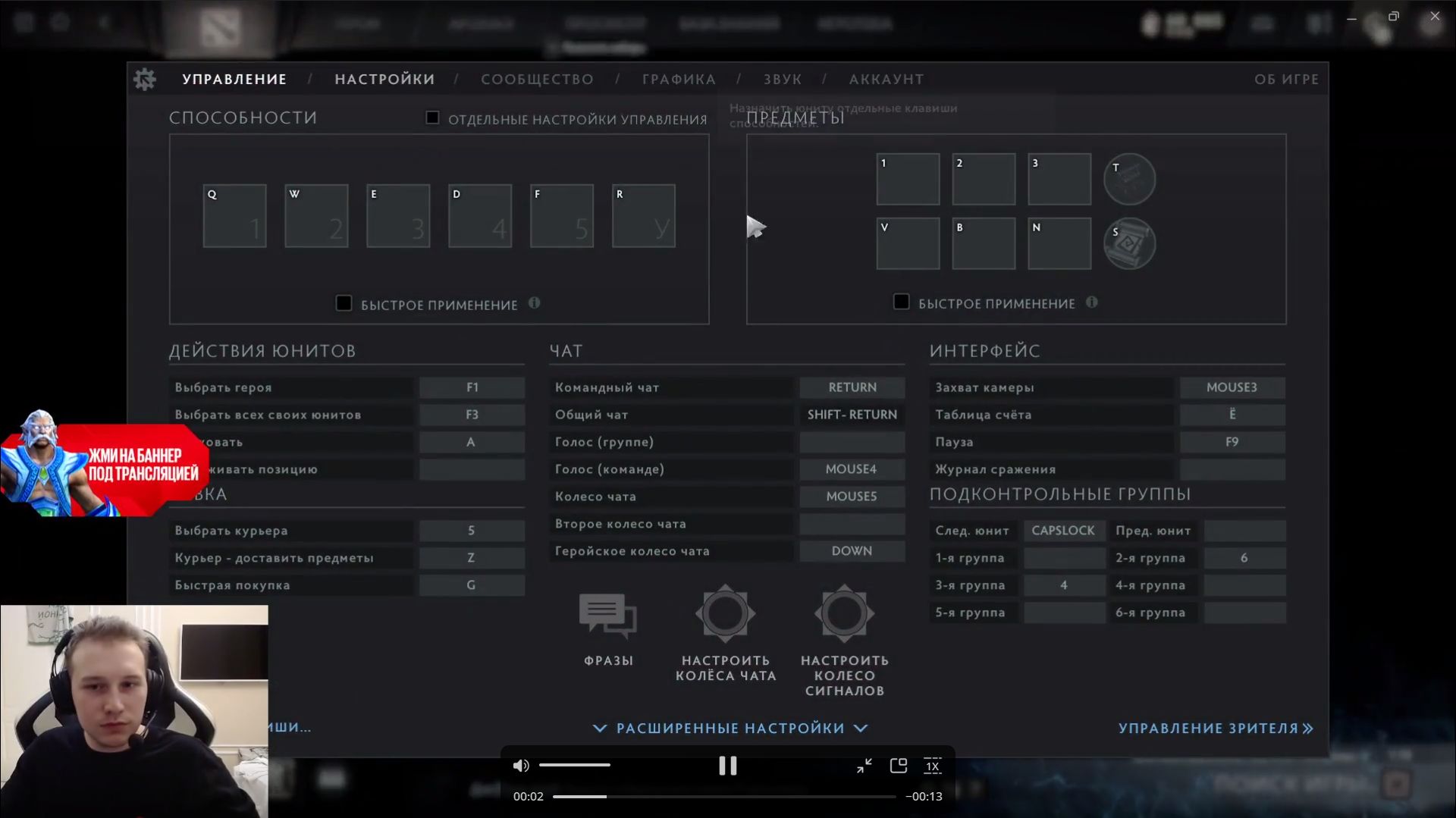Expand Расширенные настройки section

click(x=730, y=729)
